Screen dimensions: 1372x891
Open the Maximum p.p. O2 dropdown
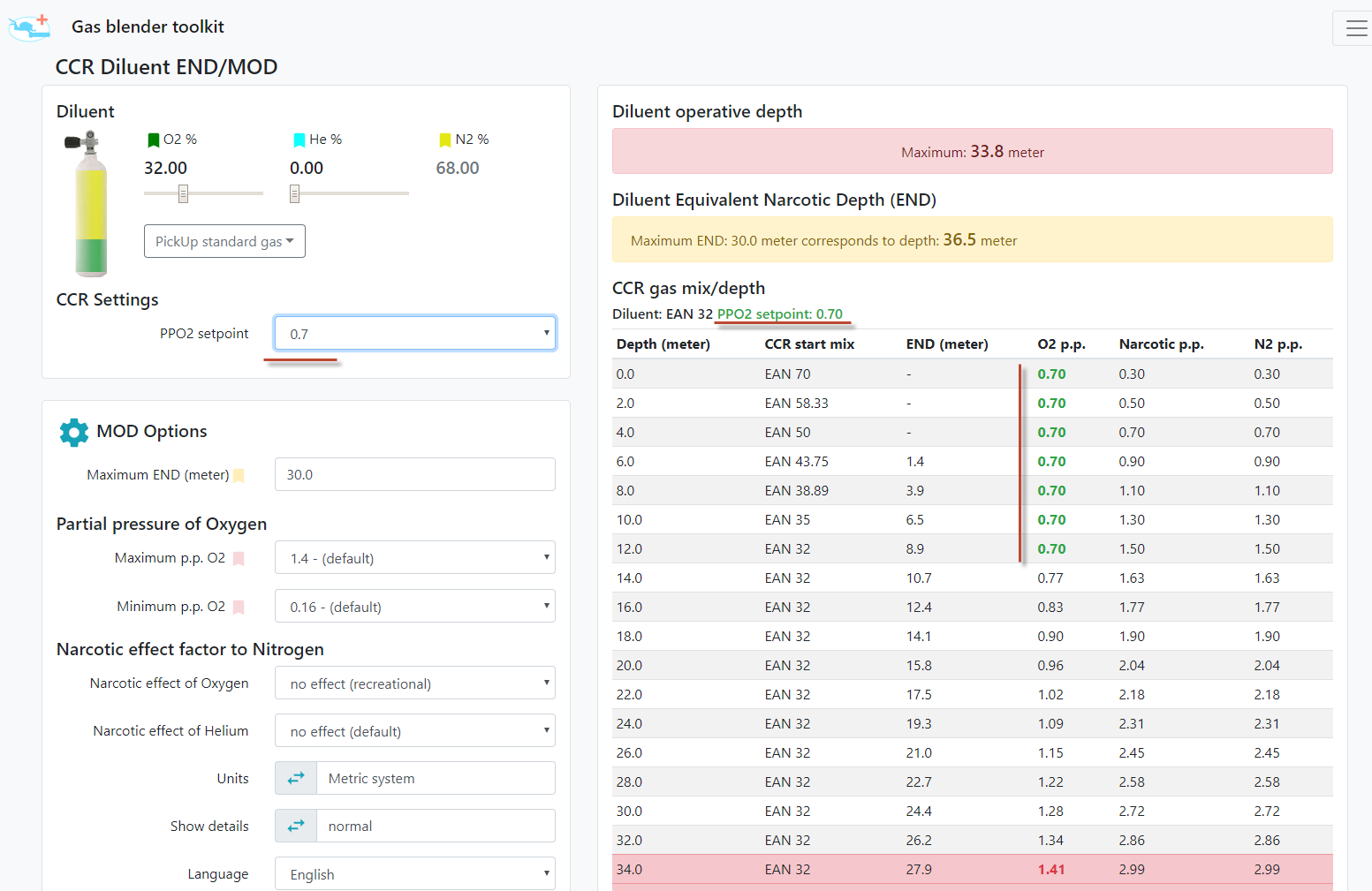(415, 557)
